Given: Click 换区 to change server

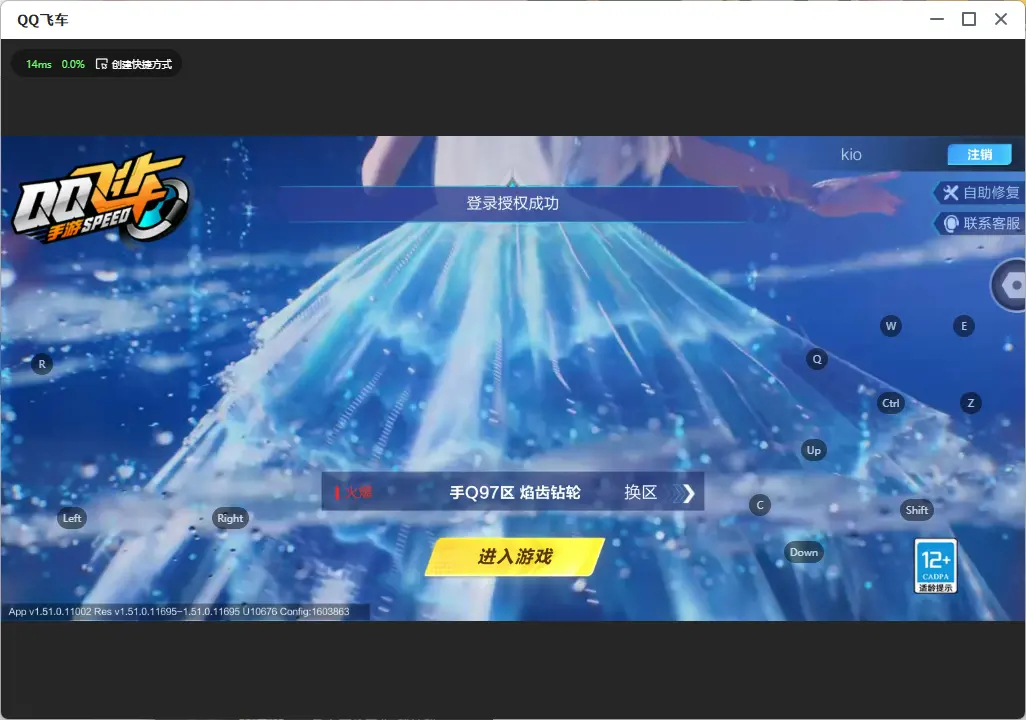Looking at the screenshot, I should pos(640,492).
